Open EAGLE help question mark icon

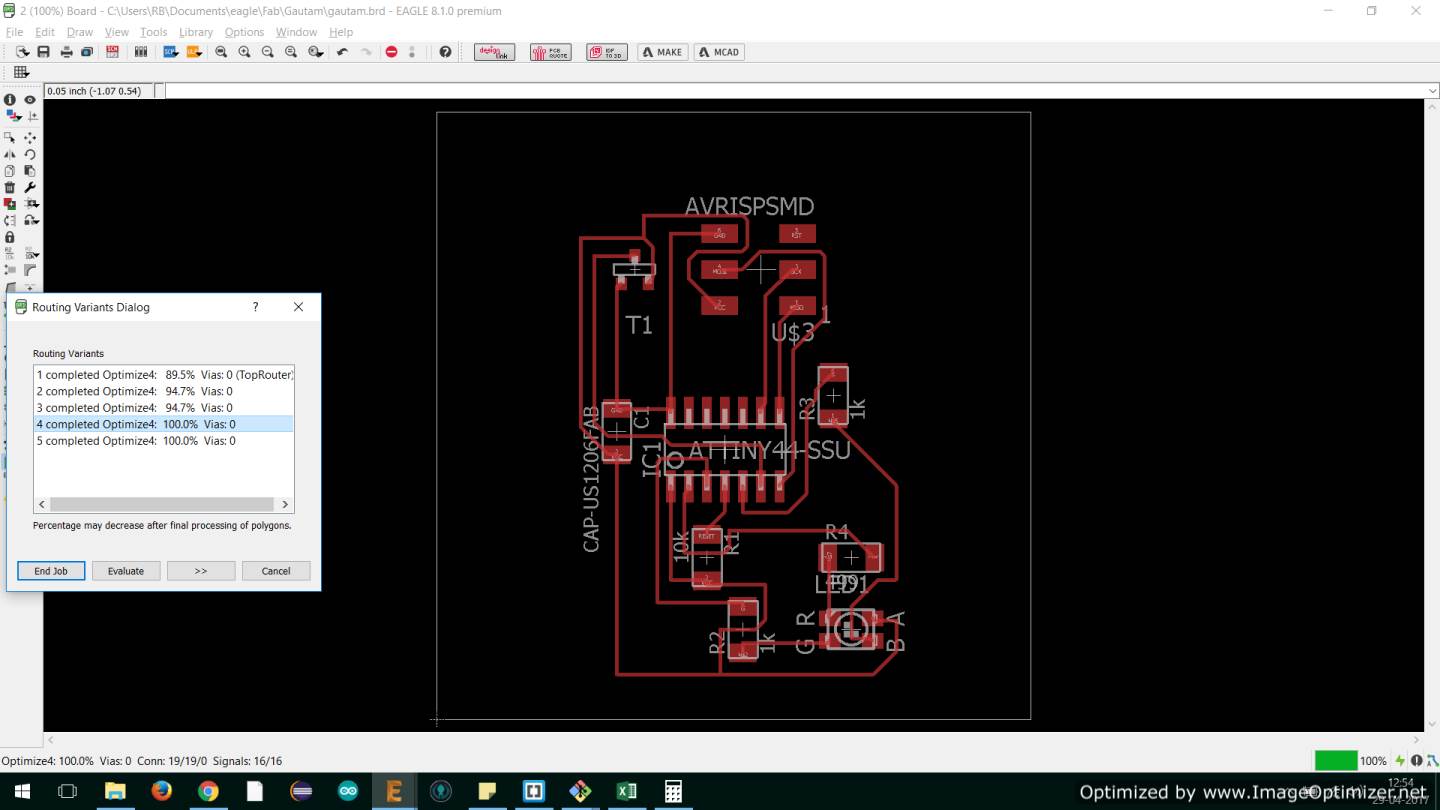445,52
